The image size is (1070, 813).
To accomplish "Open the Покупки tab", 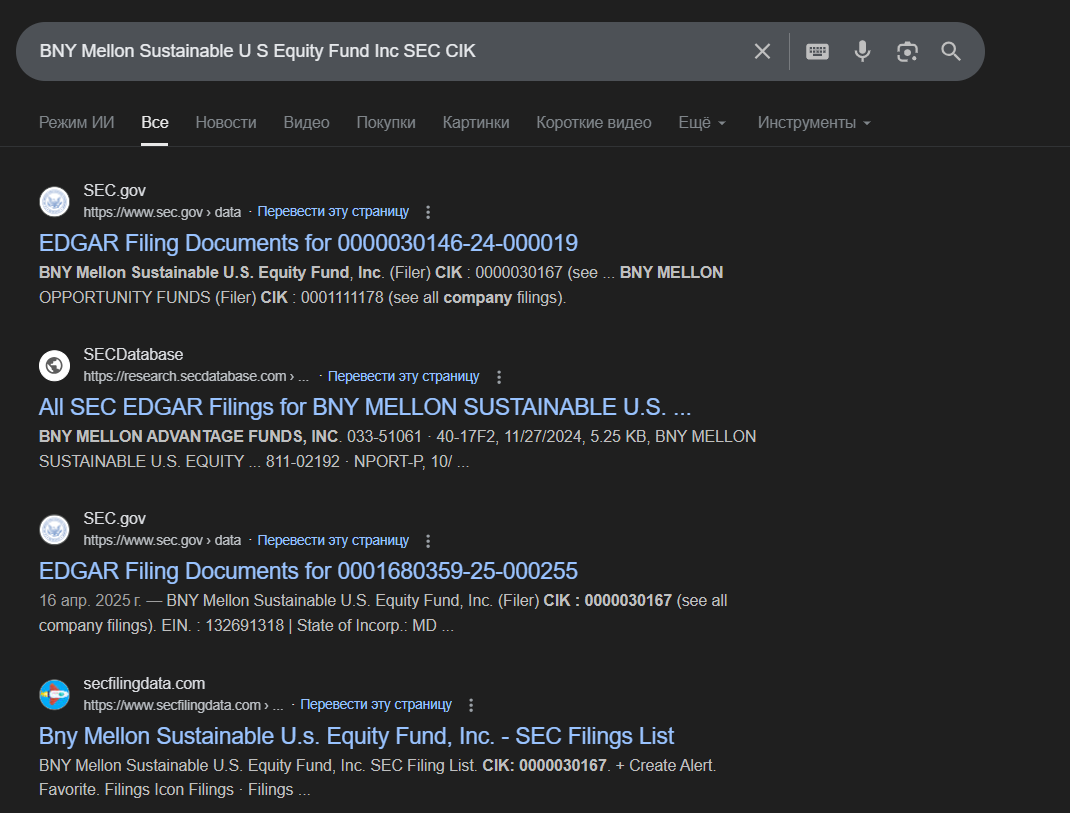I will click(386, 122).
